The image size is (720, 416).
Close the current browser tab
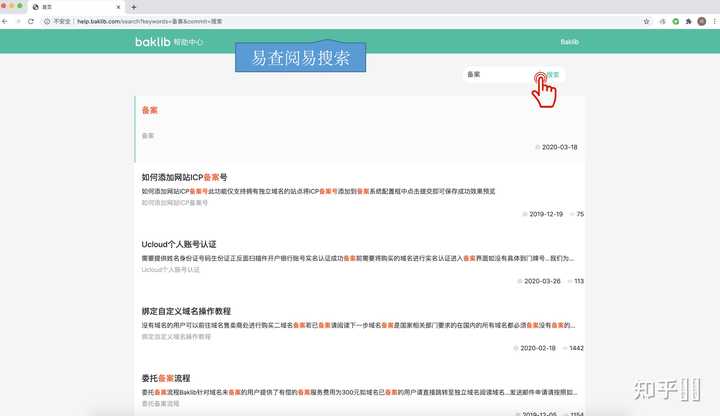click(118, 7)
